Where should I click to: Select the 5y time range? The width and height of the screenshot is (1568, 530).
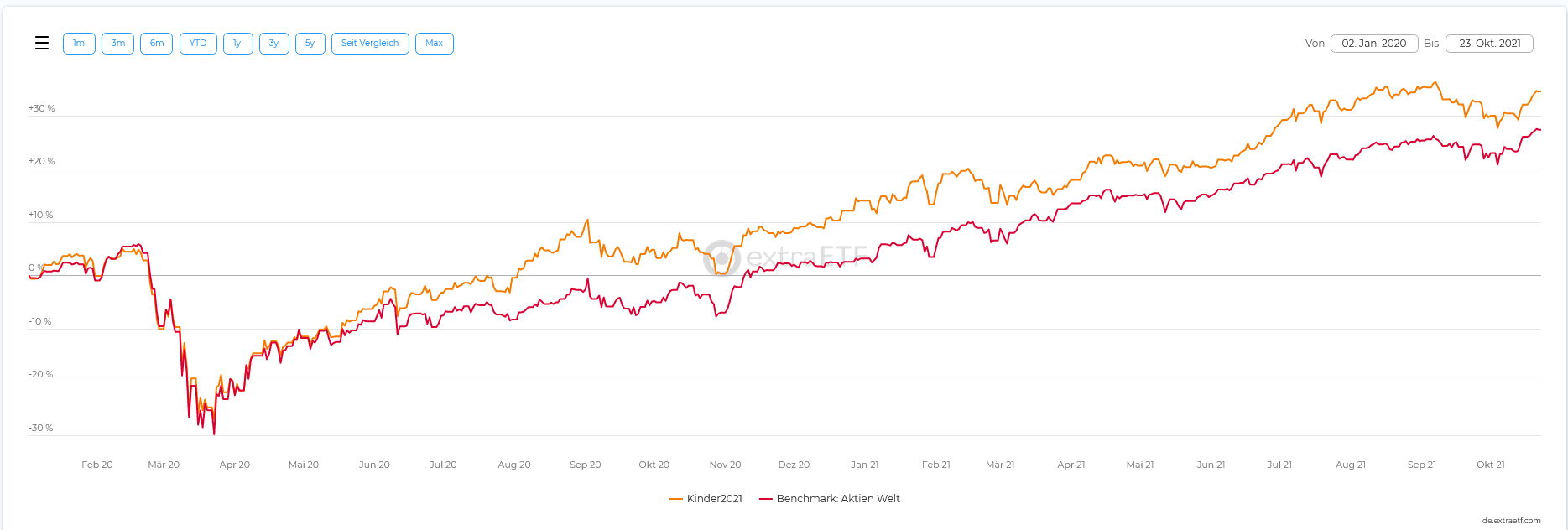click(310, 44)
